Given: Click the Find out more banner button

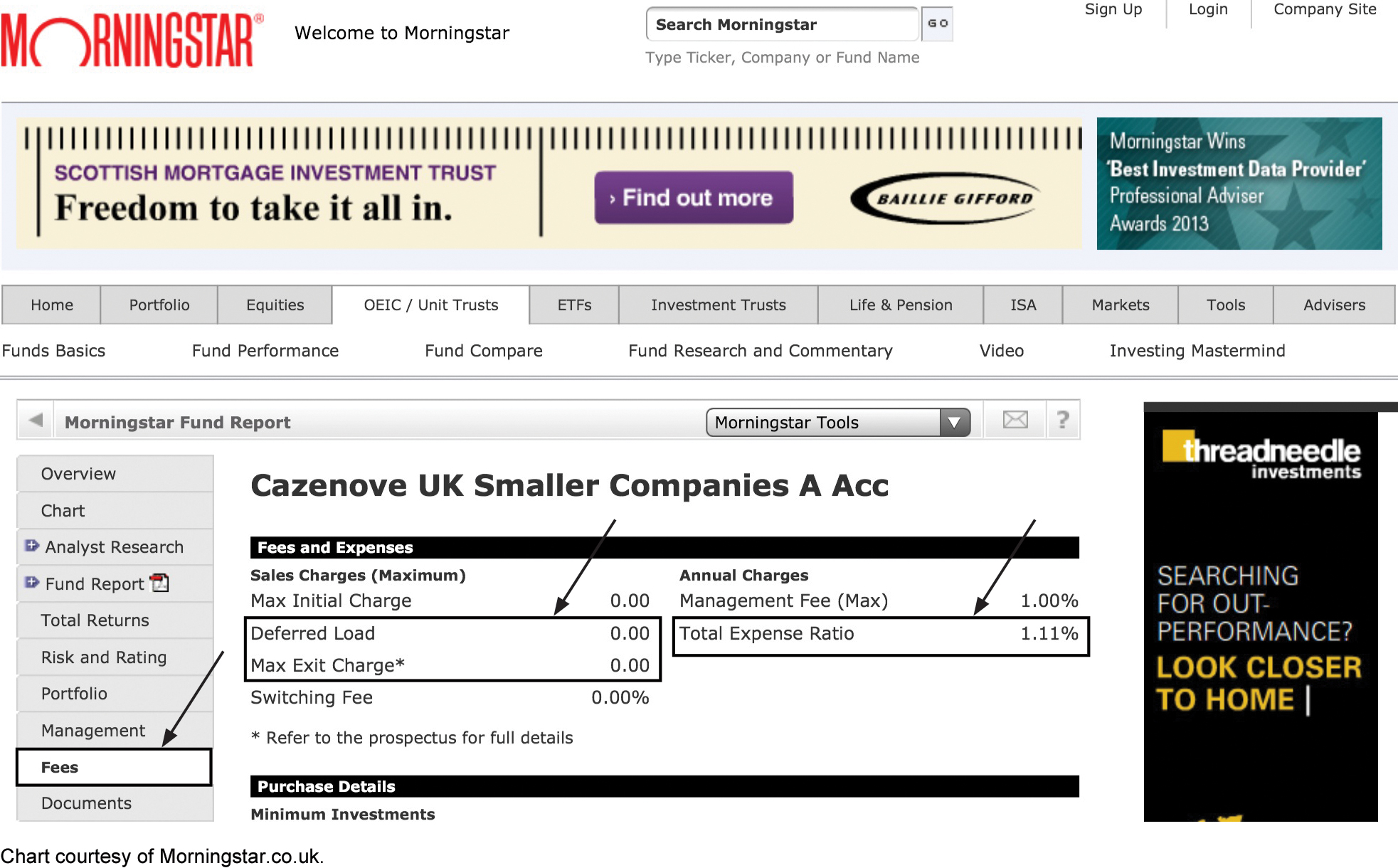Looking at the screenshot, I should 694,197.
